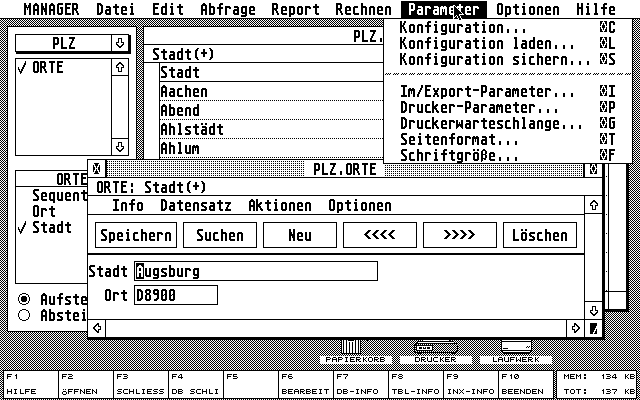The width and height of the screenshot is (640, 400).
Task: Click the ORTE table list scroll up arrow
Action: 120,67
